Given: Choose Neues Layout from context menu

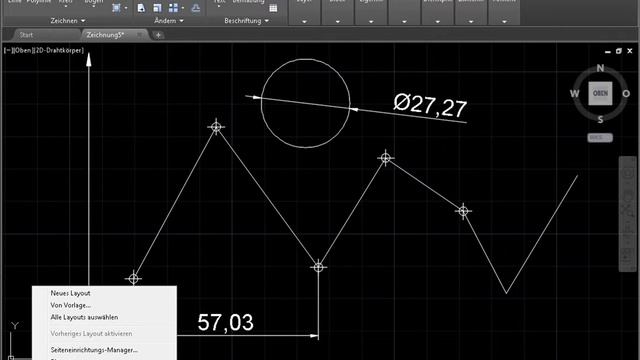Looking at the screenshot, I should [70, 293].
